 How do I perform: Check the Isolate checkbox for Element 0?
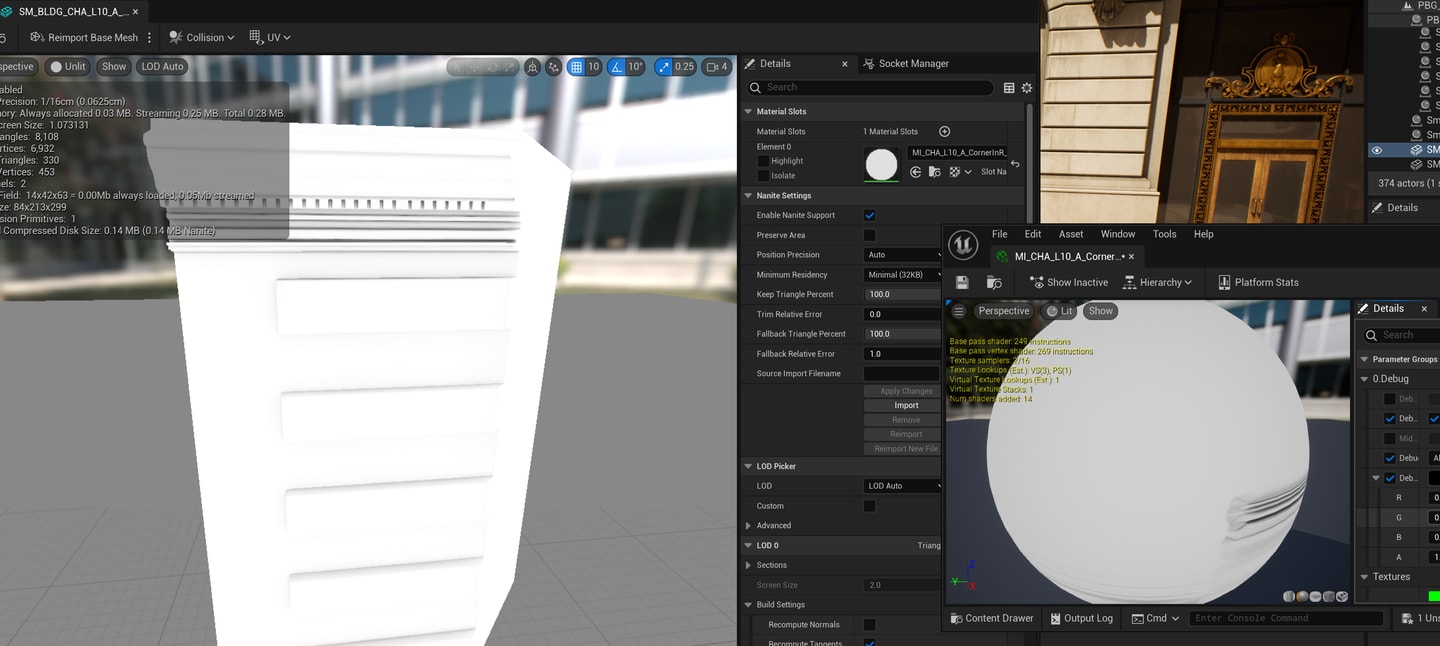pos(763,176)
